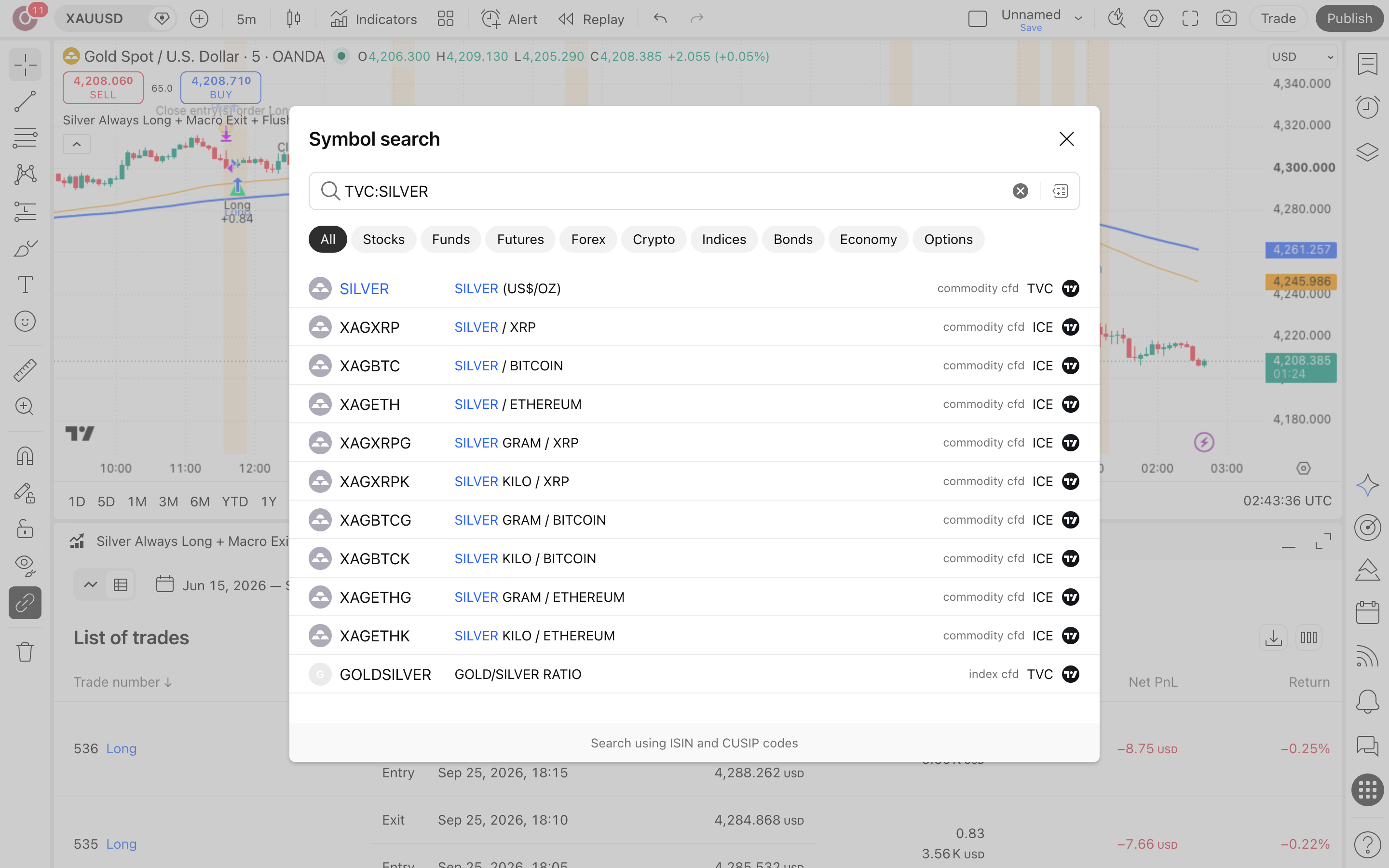
Task: Select the Text tool in left toolbar
Action: pos(25,285)
